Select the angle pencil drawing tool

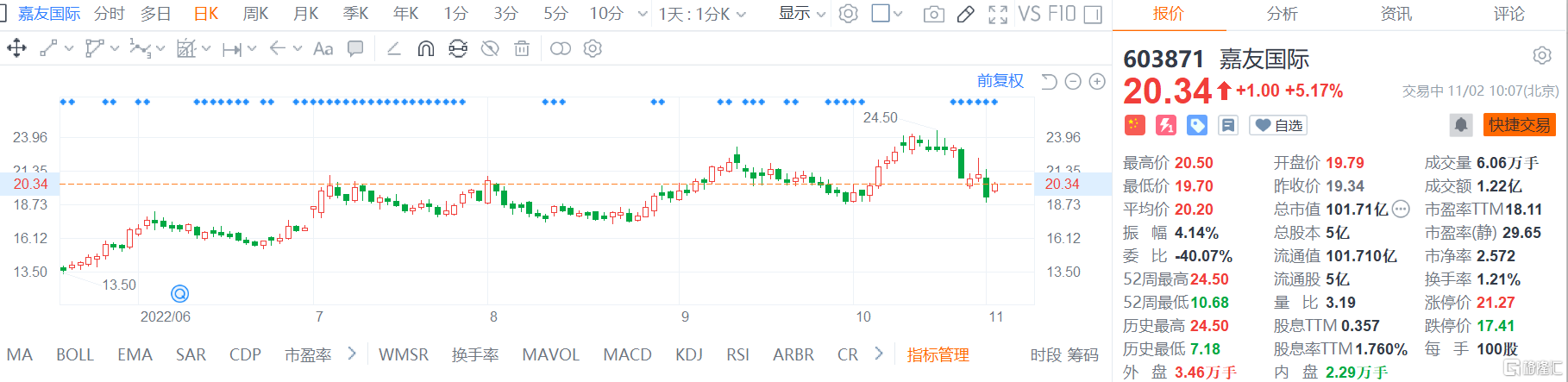click(x=393, y=48)
